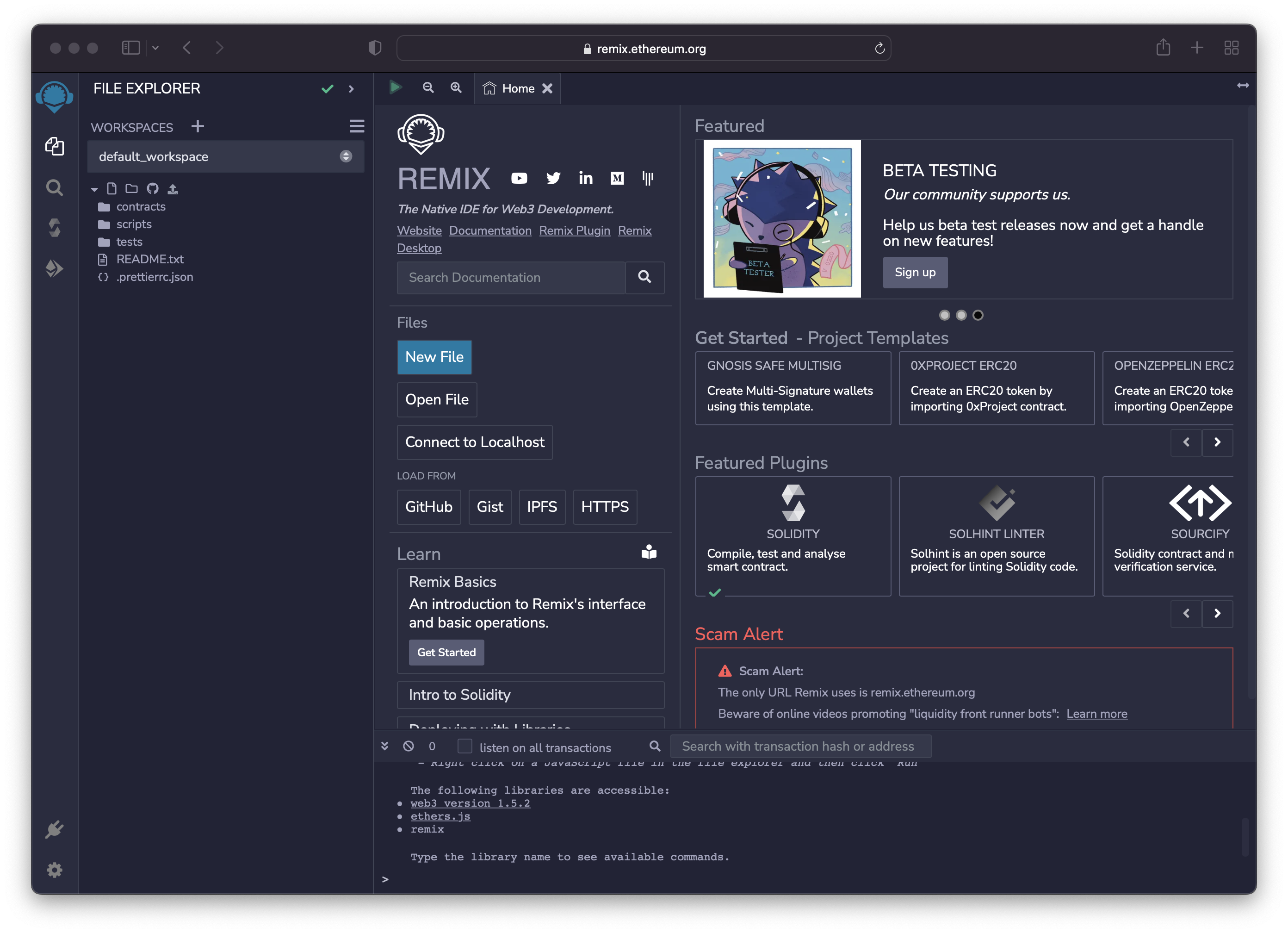Open the workspaces hamburger menu
This screenshot has height=933, width=1288.
[357, 126]
